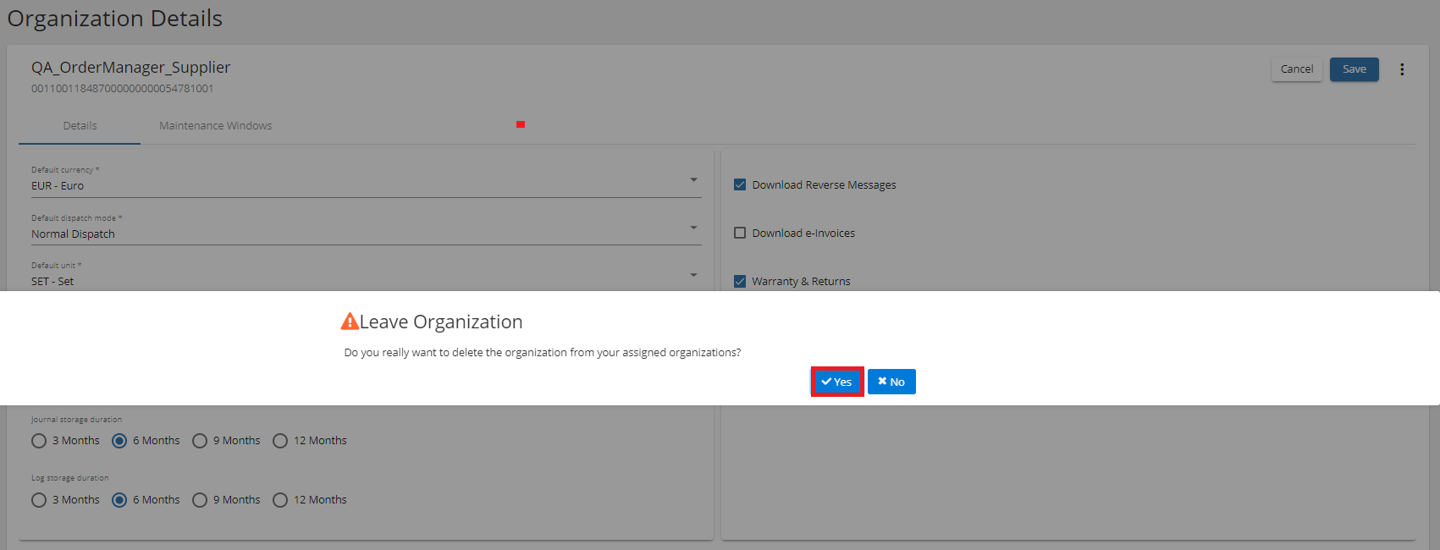Viewport: 1440px width, 550px height.
Task: Toggle the Warranty & Returns checkbox
Action: coord(740,281)
